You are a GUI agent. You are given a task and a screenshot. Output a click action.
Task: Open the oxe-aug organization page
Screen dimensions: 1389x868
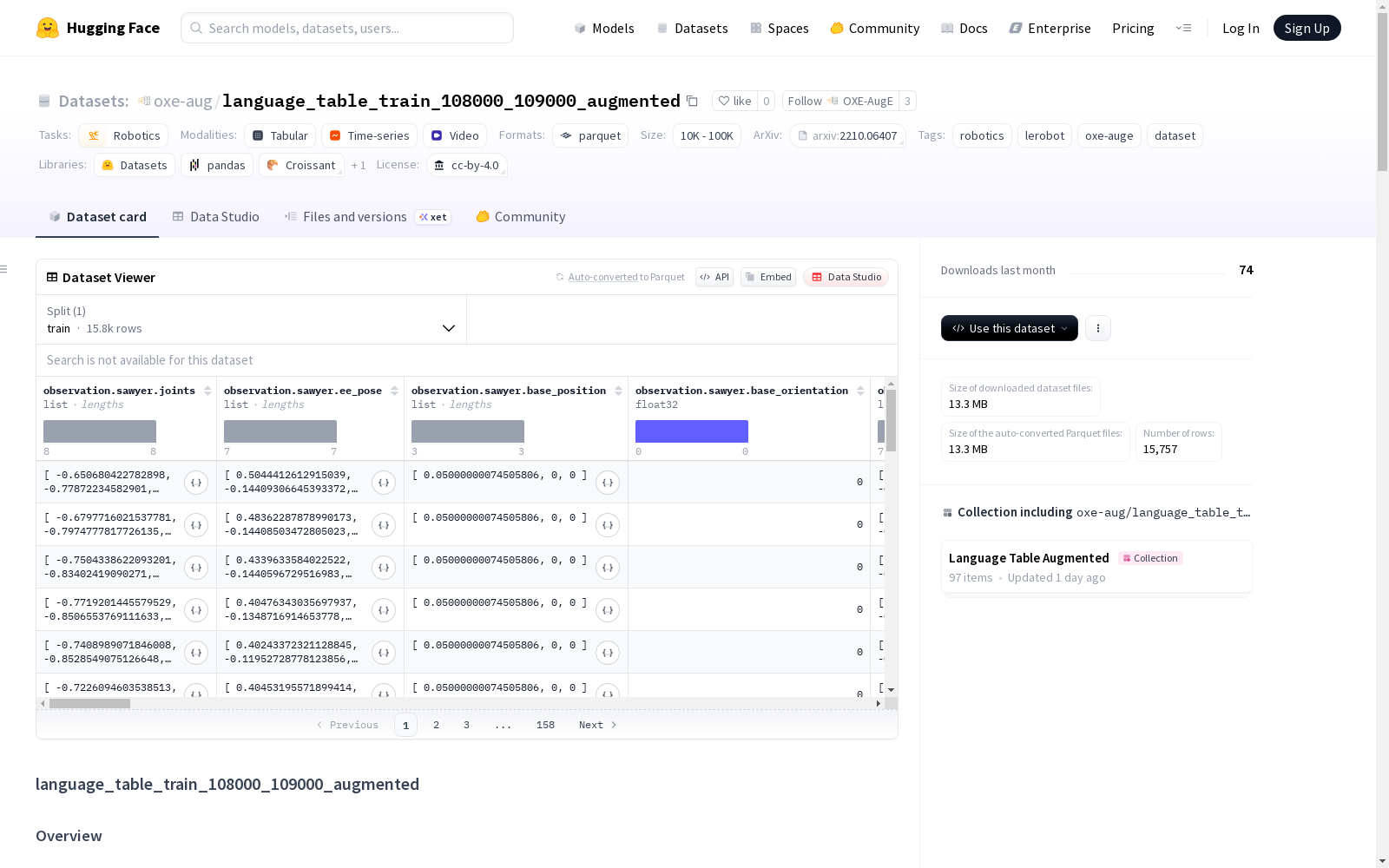pos(182,101)
